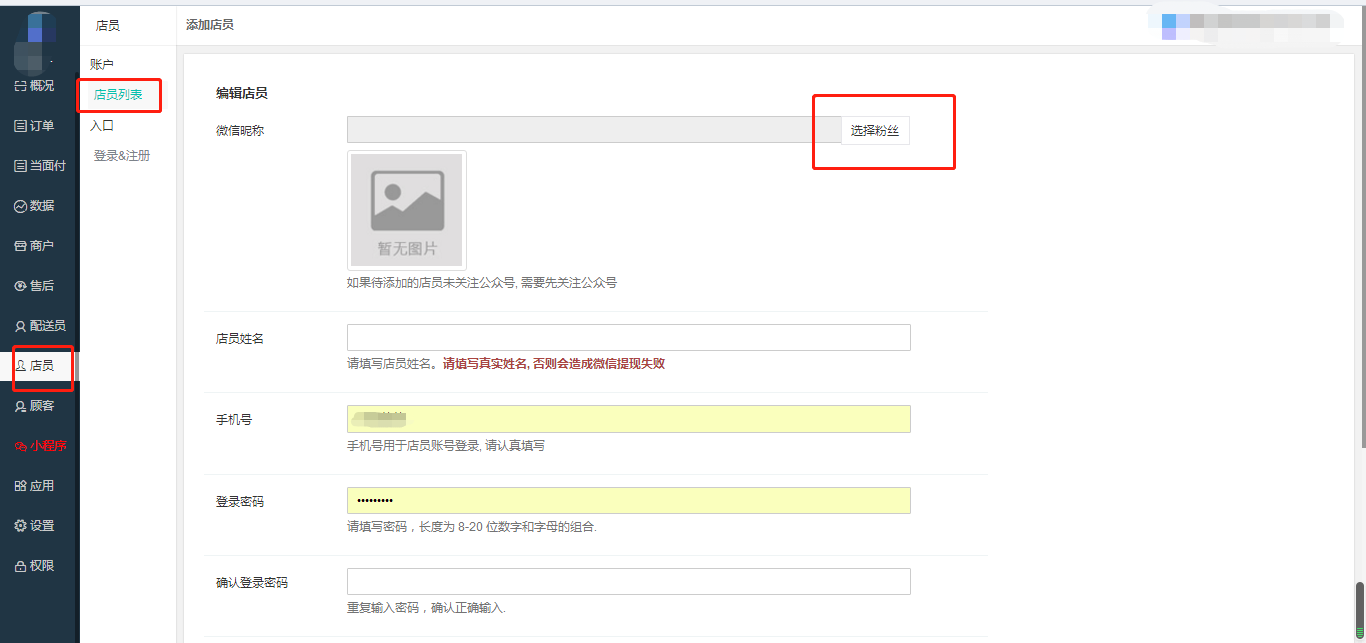The width and height of the screenshot is (1366, 643).
Task: Select 店员 clerk sidebar item
Action: [x=35, y=366]
